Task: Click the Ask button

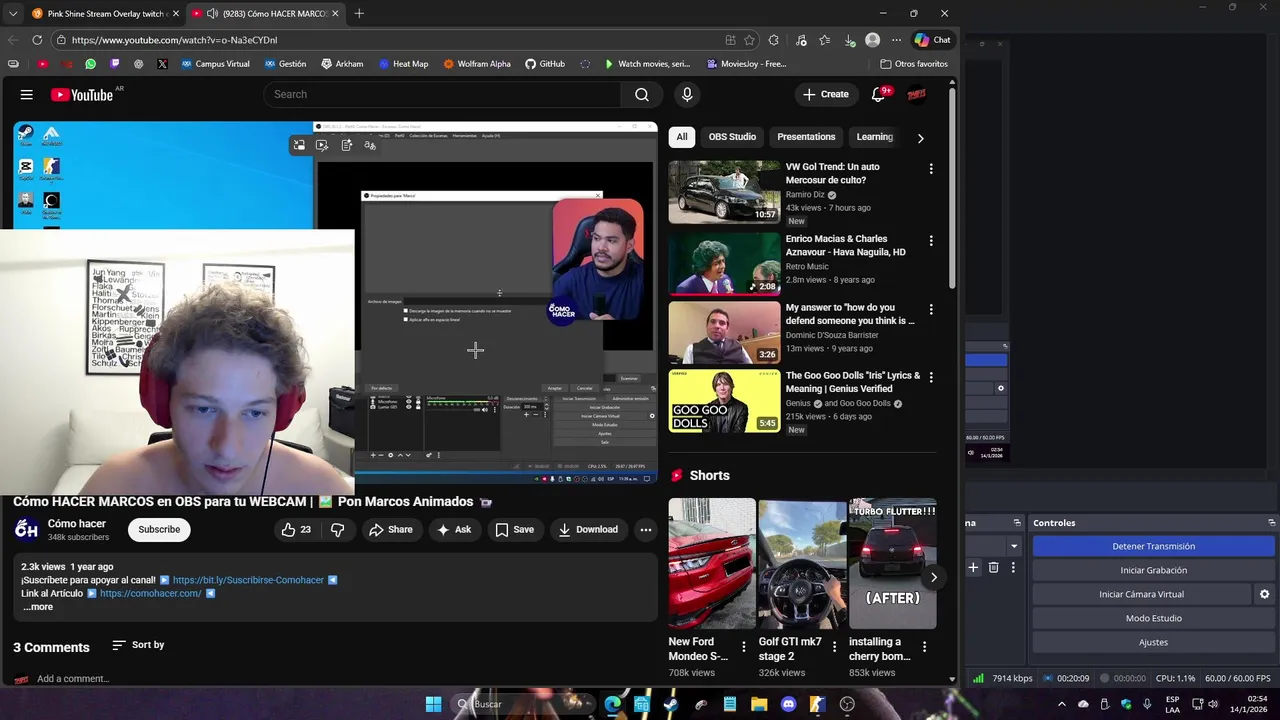Action: tap(454, 530)
